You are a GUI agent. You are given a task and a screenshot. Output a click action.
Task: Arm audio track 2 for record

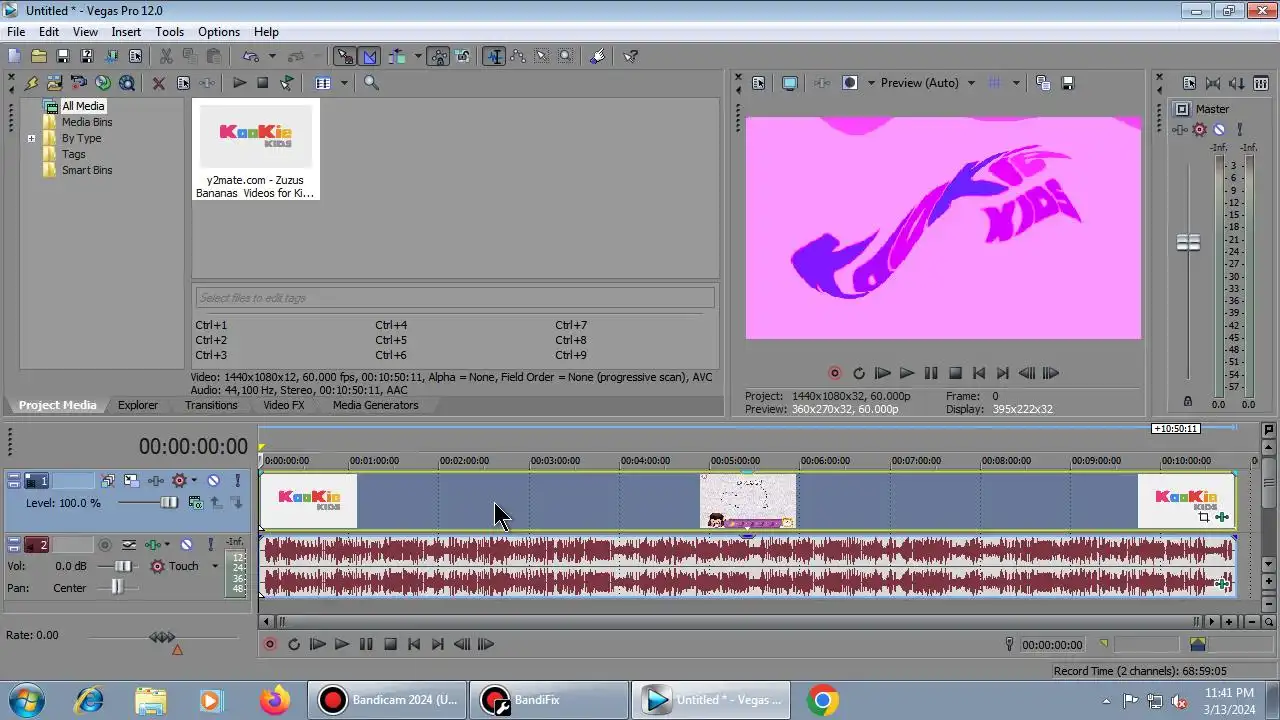pos(105,545)
